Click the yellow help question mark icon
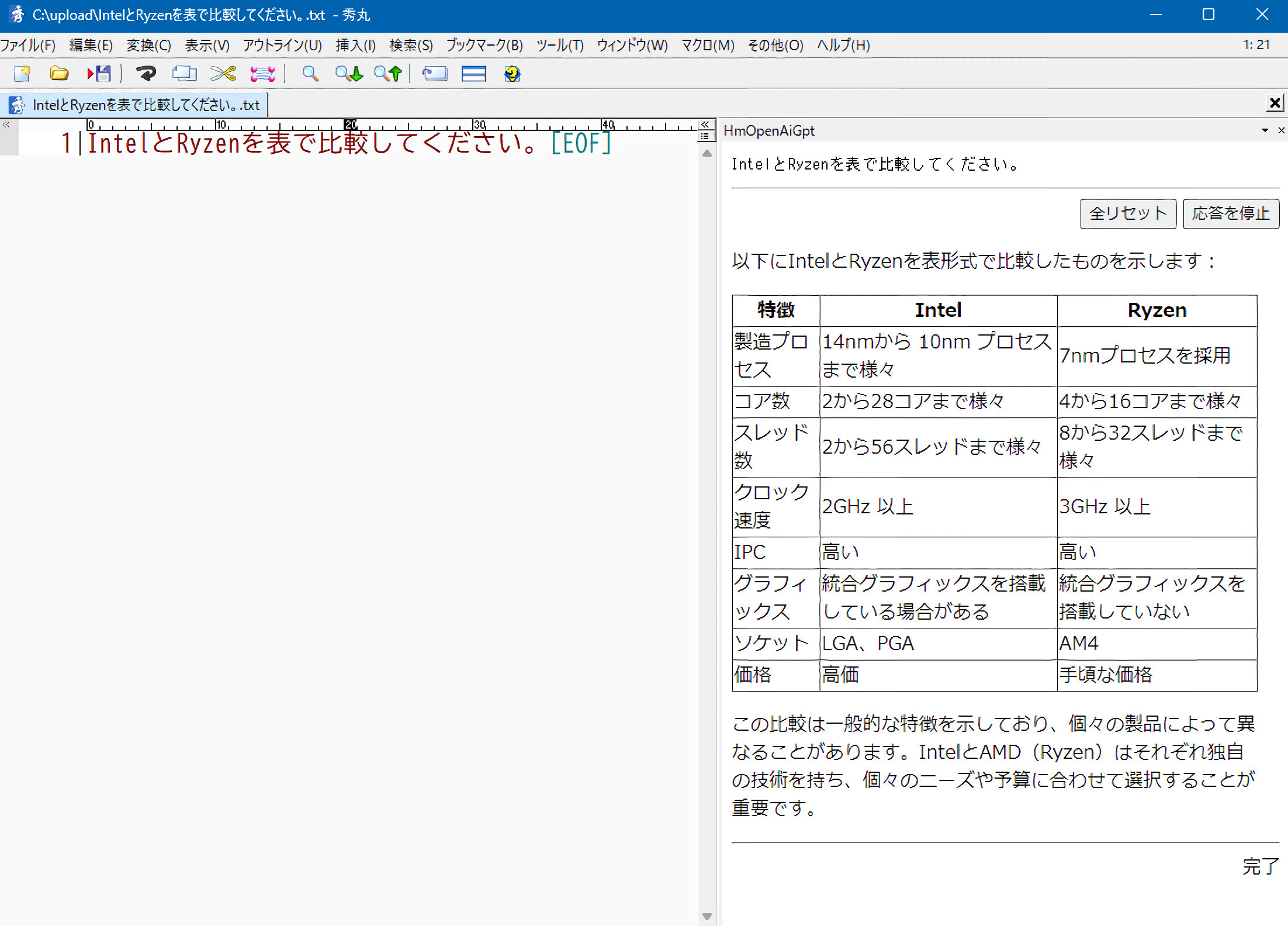1288x926 pixels. click(512, 74)
